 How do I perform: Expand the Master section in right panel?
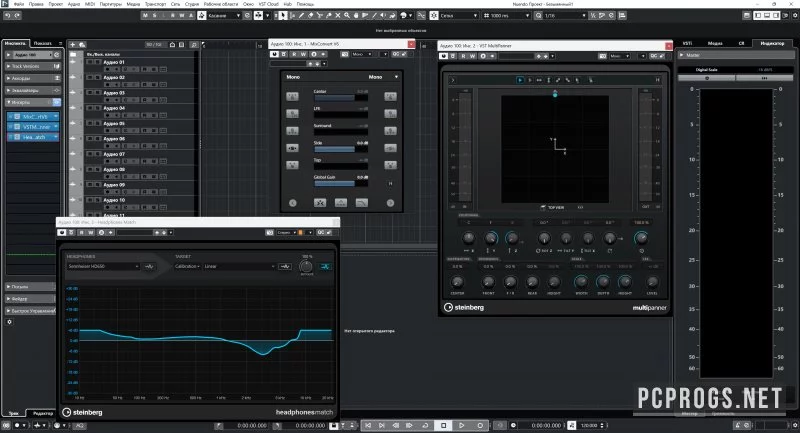point(735,55)
